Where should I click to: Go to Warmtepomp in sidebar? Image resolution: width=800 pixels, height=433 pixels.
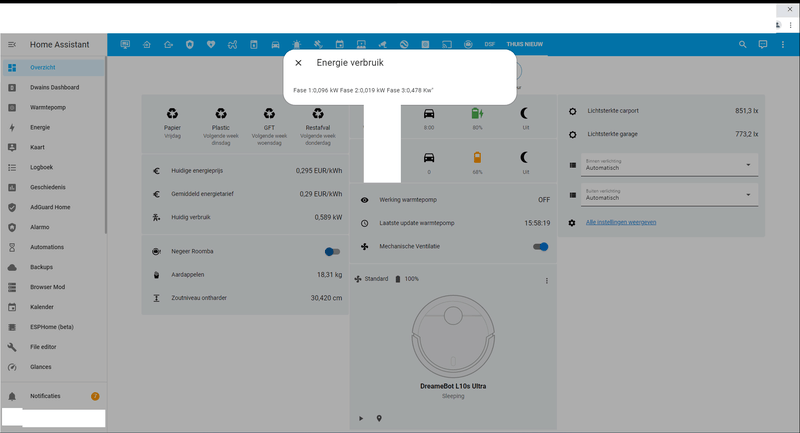click(x=54, y=107)
